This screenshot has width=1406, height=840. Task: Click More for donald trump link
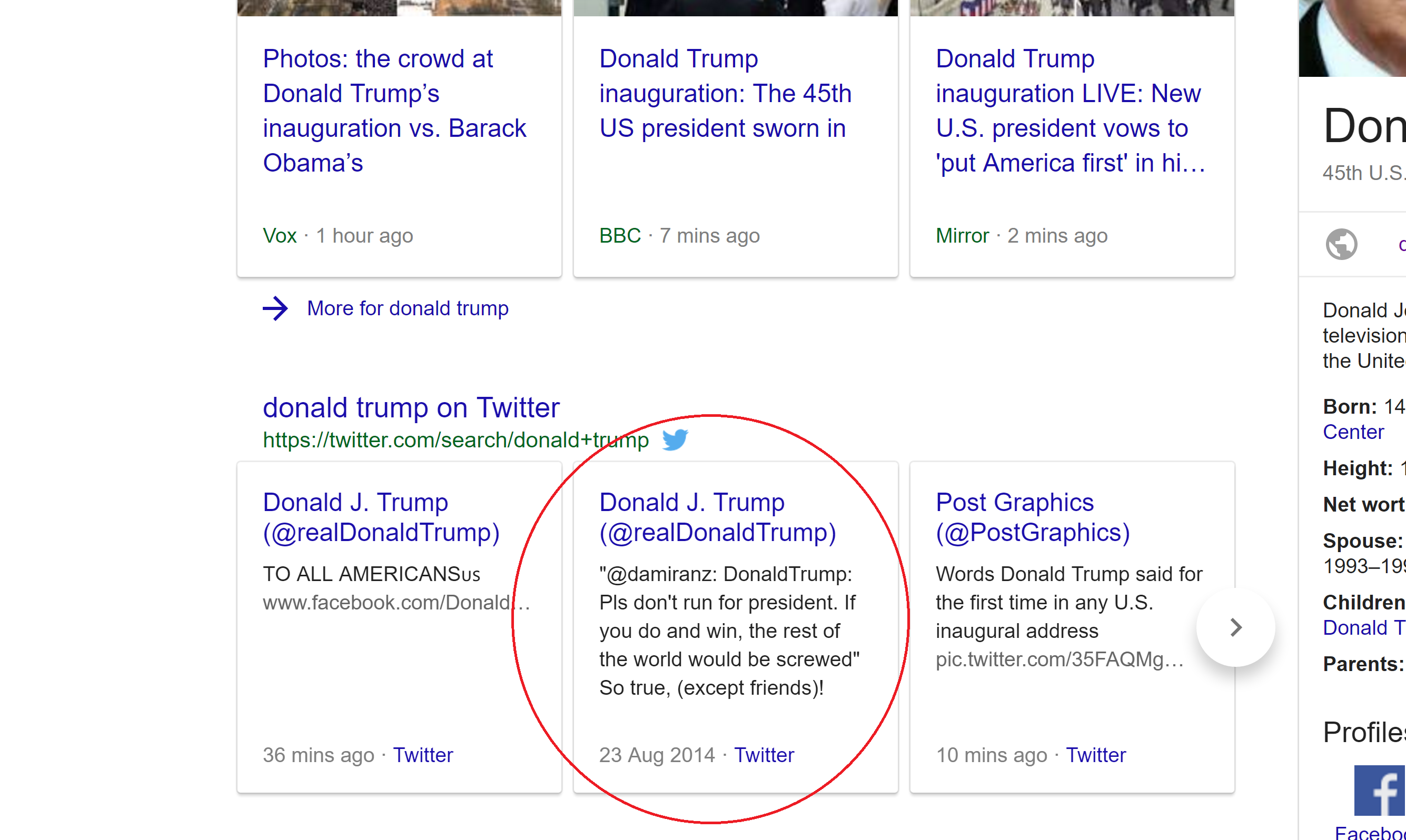(408, 308)
